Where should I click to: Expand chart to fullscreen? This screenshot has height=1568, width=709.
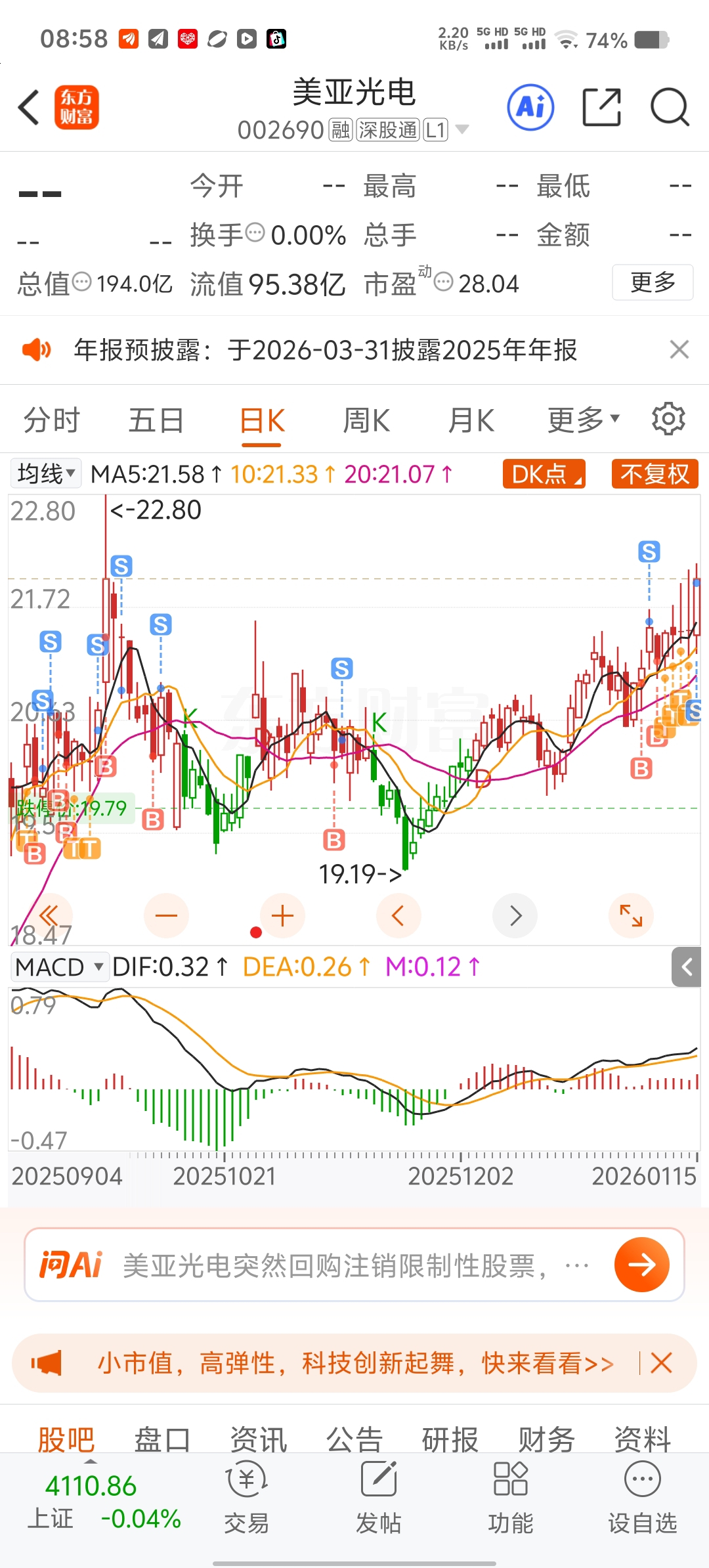point(631,915)
